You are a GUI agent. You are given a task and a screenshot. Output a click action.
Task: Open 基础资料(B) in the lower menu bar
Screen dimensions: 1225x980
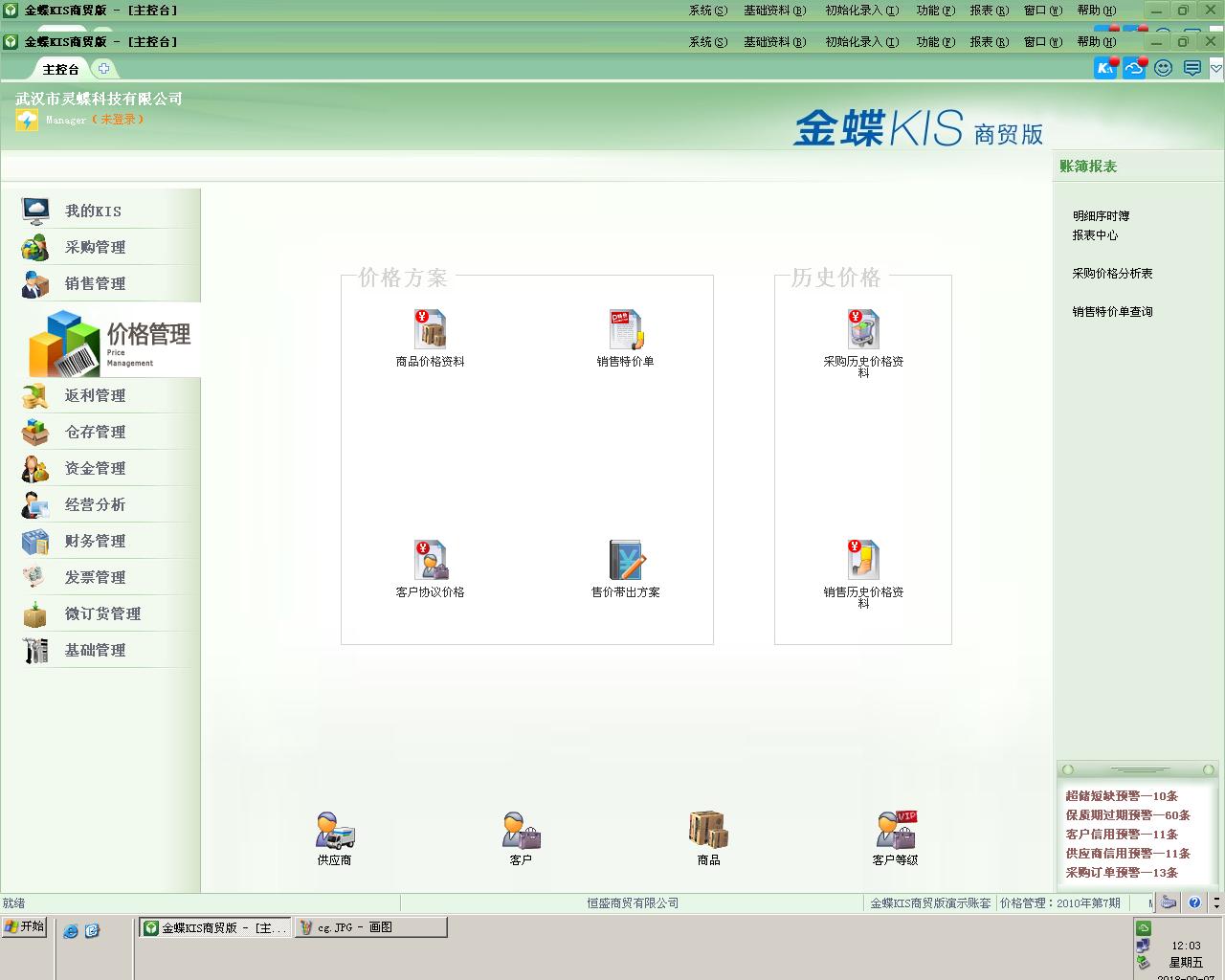774,42
